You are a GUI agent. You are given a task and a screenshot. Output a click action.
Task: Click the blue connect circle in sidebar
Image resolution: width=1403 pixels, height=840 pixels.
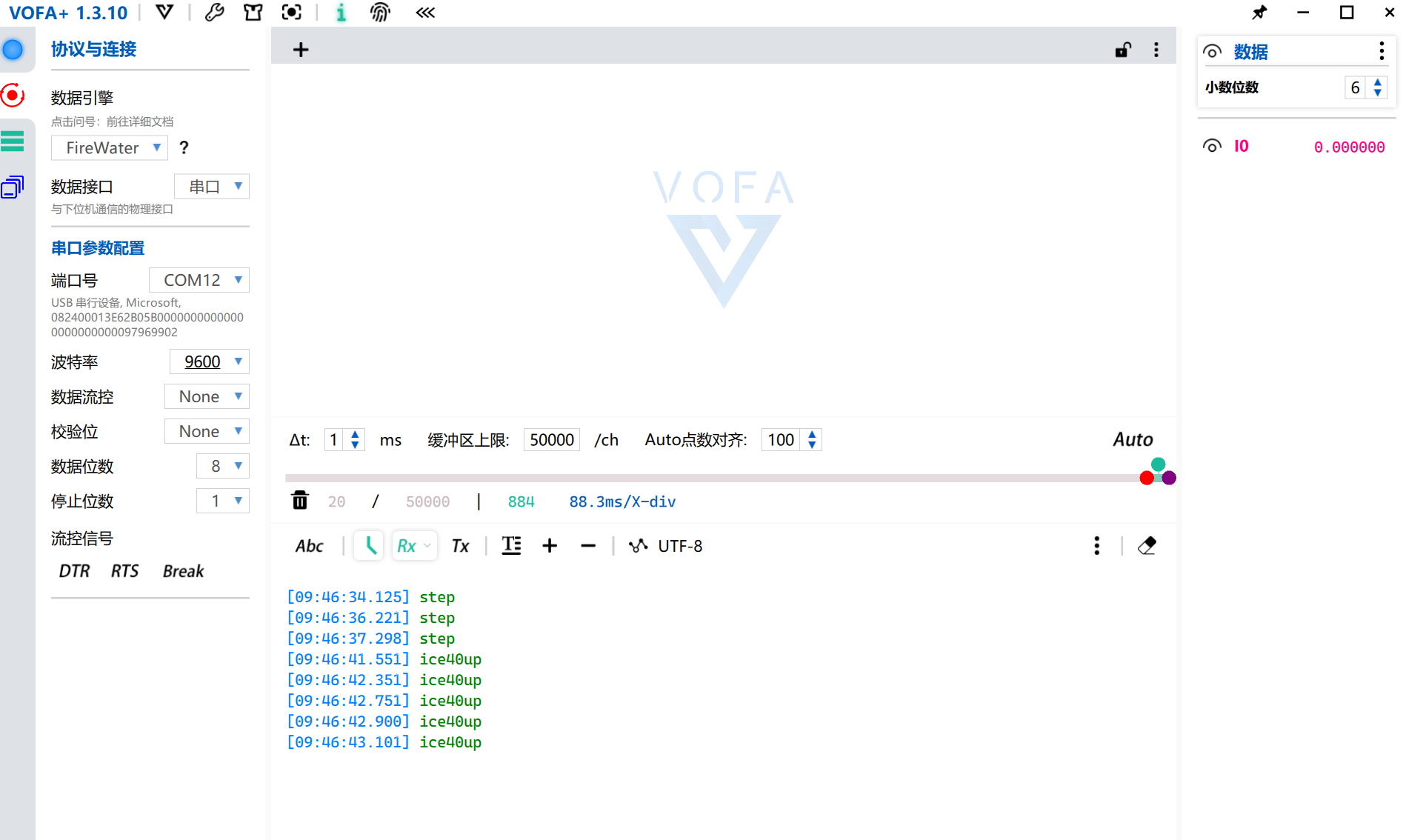point(13,50)
